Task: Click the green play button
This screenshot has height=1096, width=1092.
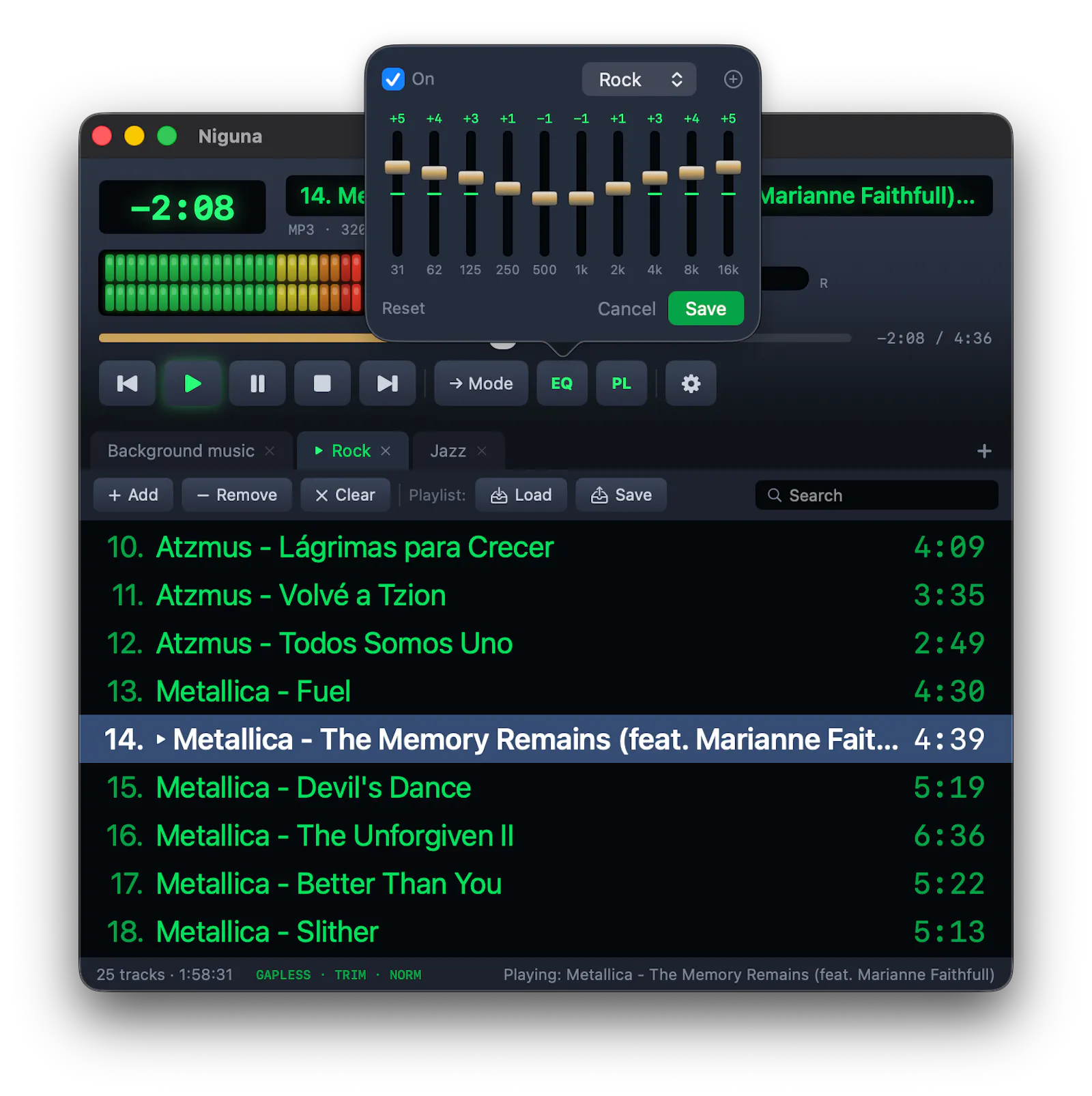Action: (192, 384)
